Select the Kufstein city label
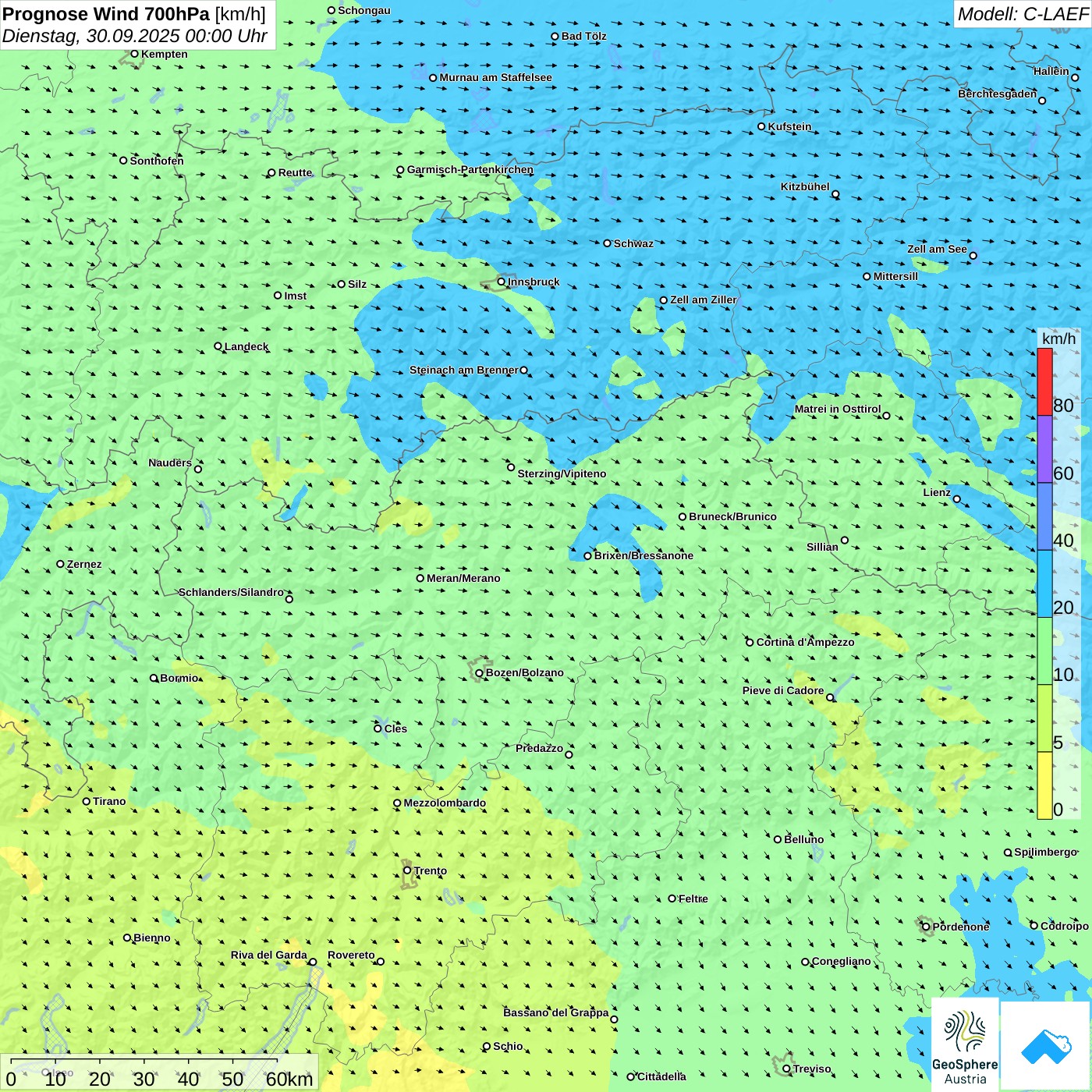 point(790,126)
